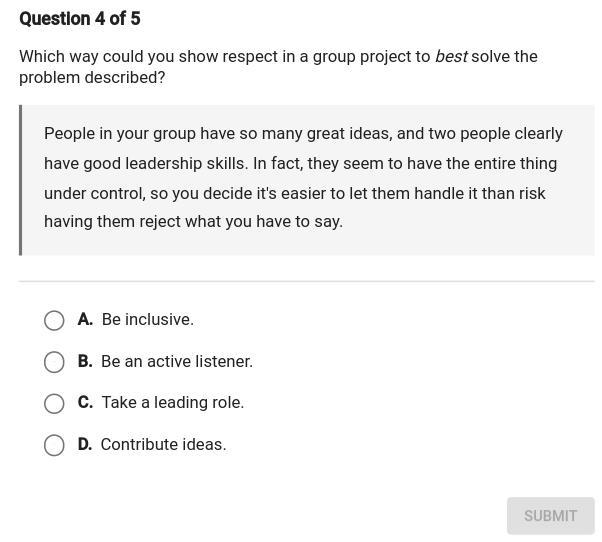Click the bold letter "A." answer label
The image size is (602, 542).
tap(85, 320)
